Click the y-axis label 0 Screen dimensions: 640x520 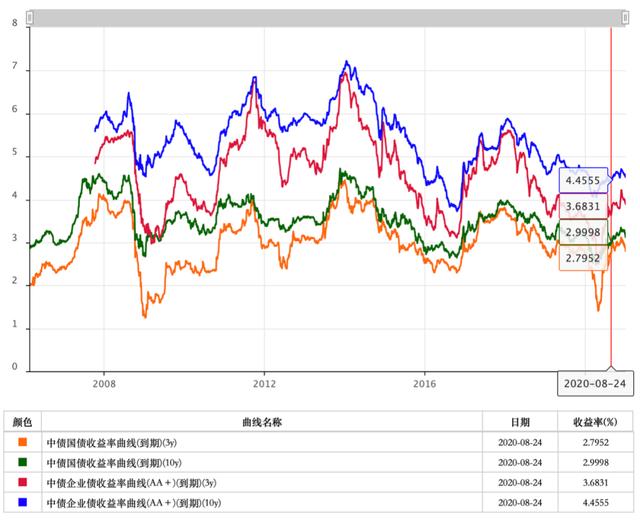pyautogui.click(x=15, y=367)
